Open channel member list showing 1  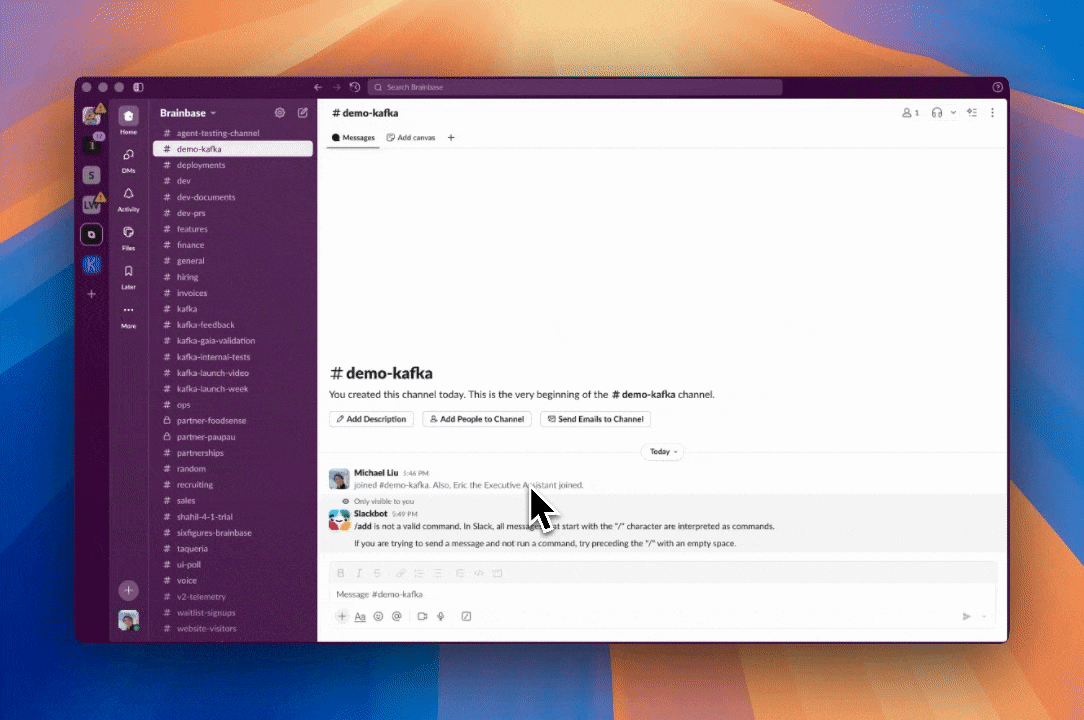[908, 113]
